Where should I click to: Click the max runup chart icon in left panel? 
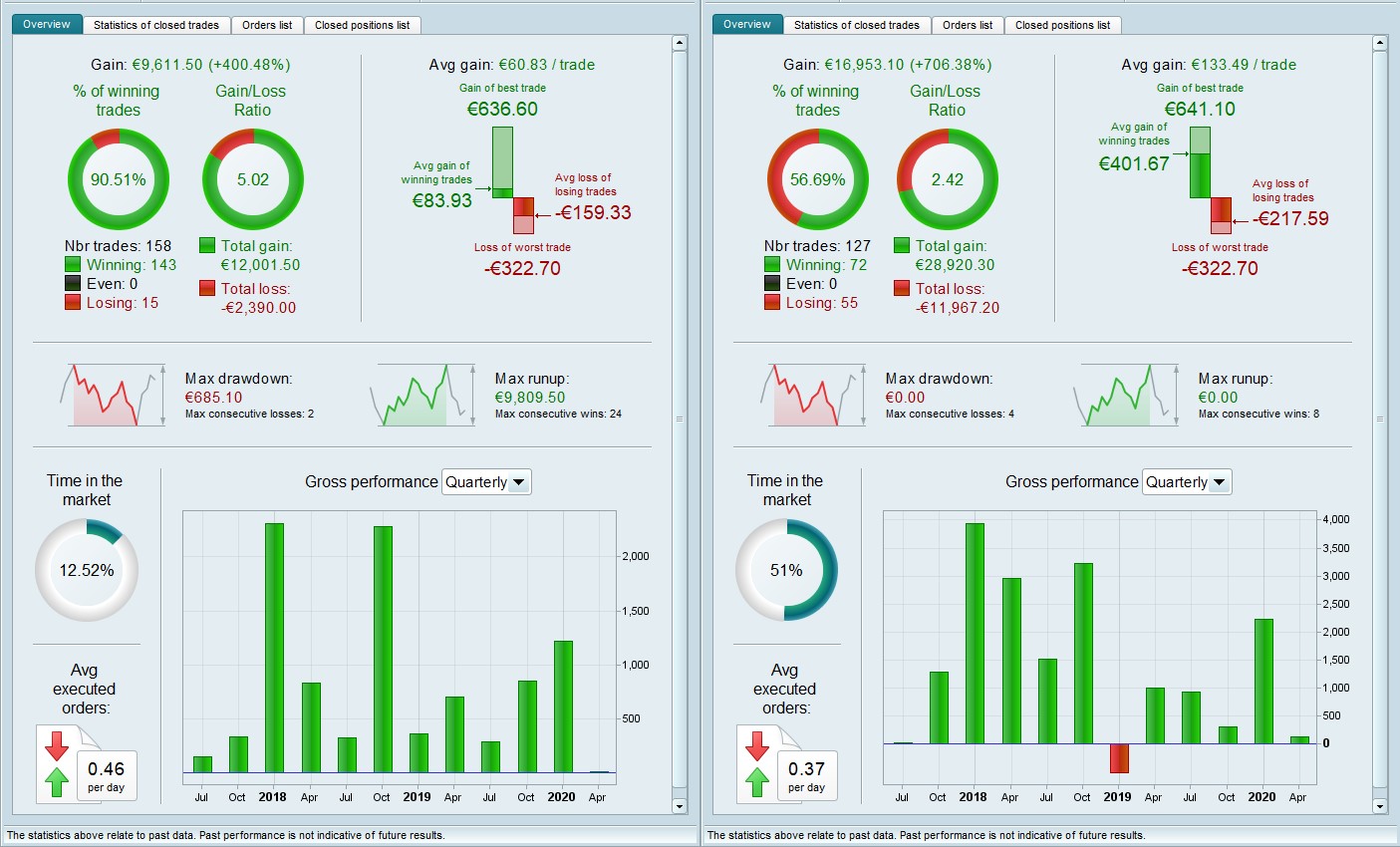click(x=422, y=396)
